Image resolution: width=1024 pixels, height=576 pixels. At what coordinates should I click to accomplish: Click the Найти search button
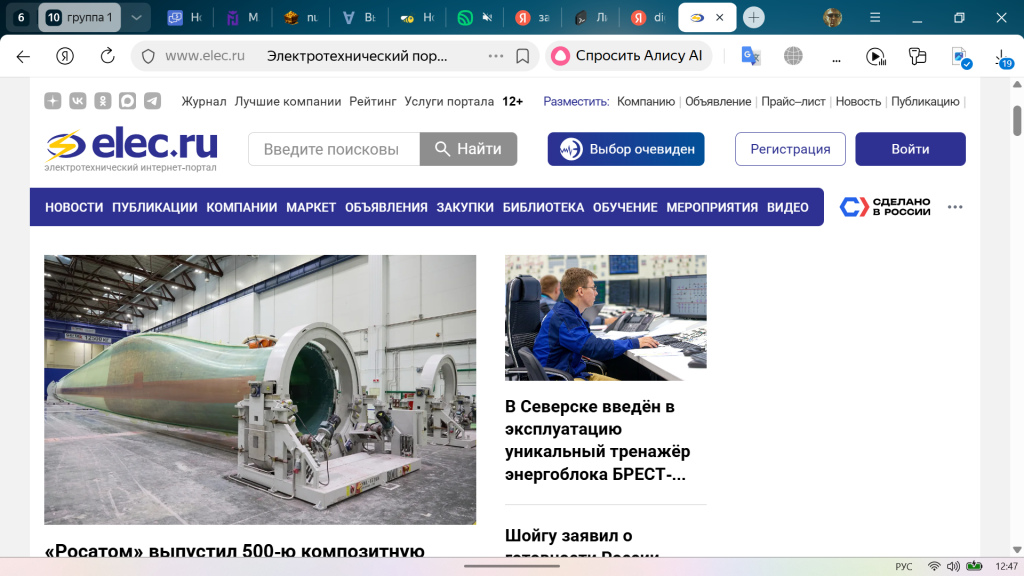pos(468,149)
